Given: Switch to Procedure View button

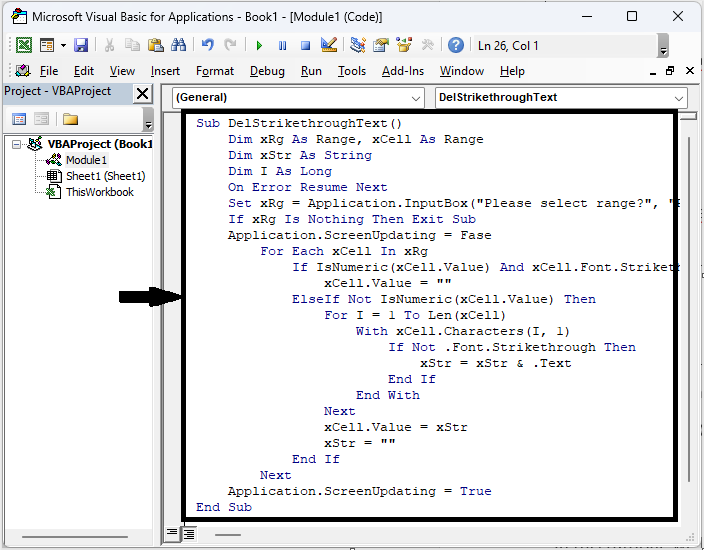Looking at the screenshot, I should pos(172,533).
